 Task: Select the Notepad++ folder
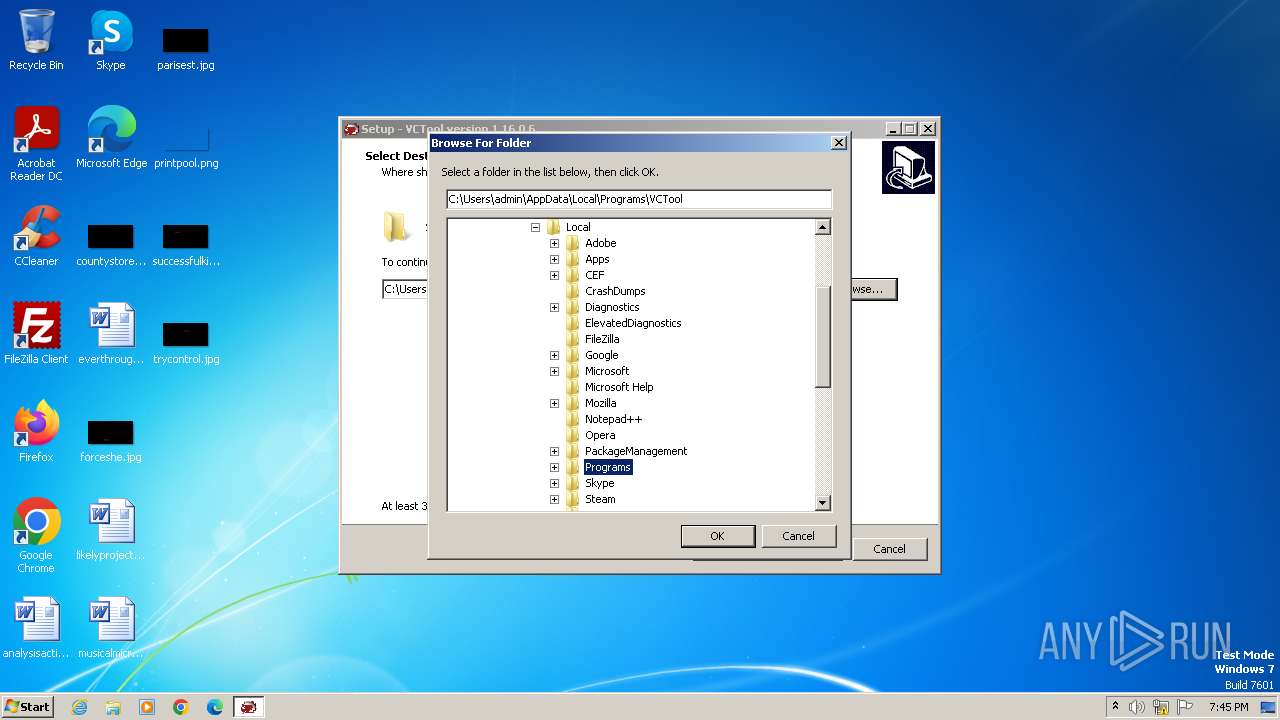(x=613, y=419)
